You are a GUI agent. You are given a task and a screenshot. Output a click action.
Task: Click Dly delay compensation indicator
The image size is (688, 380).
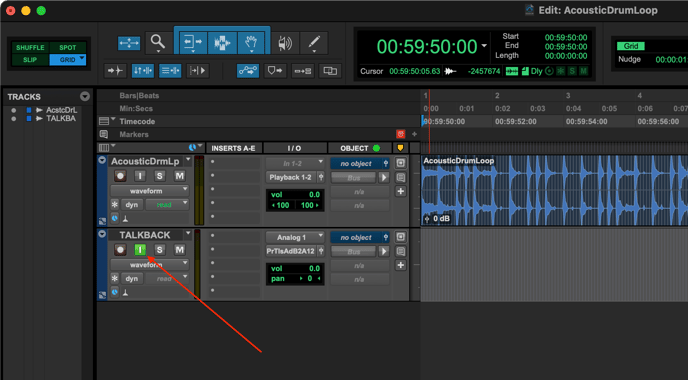(537, 71)
